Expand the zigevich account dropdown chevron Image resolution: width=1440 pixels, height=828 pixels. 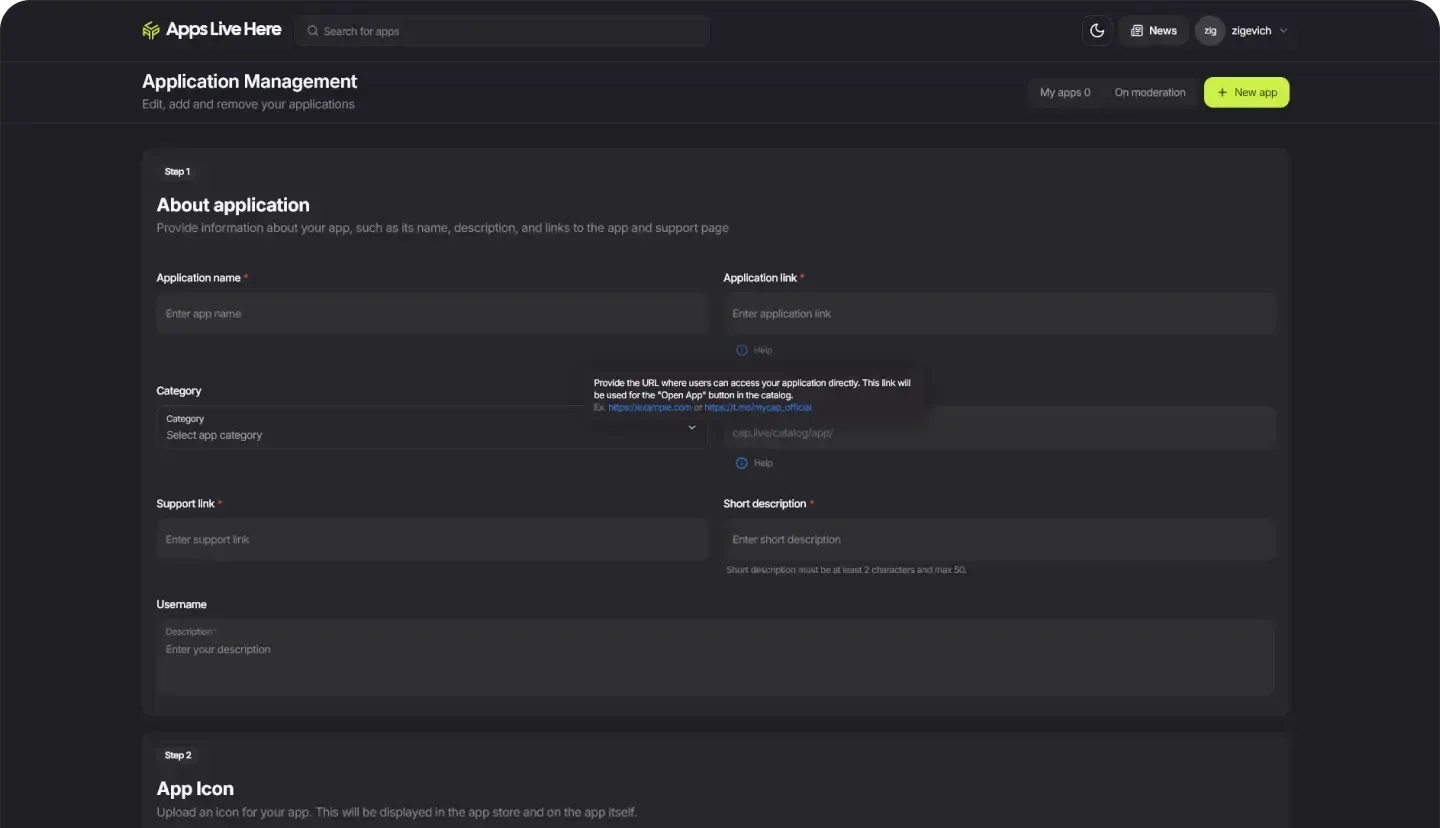1284,31
